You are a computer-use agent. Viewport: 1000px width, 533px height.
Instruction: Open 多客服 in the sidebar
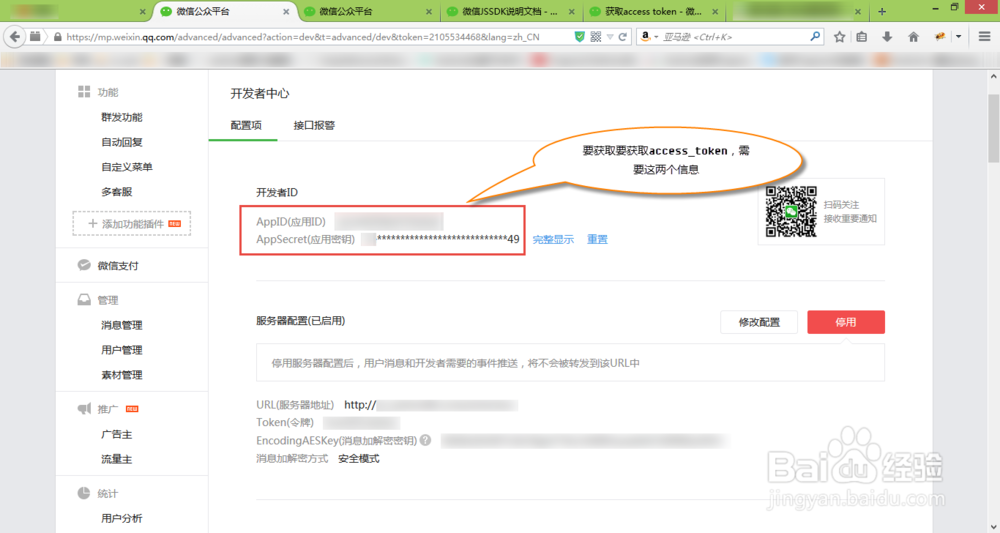117,192
